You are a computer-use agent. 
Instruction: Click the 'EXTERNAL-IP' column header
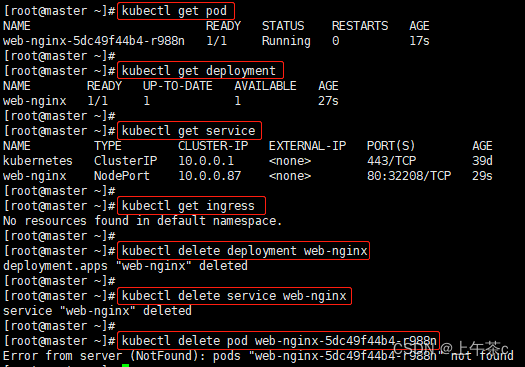(x=307, y=146)
